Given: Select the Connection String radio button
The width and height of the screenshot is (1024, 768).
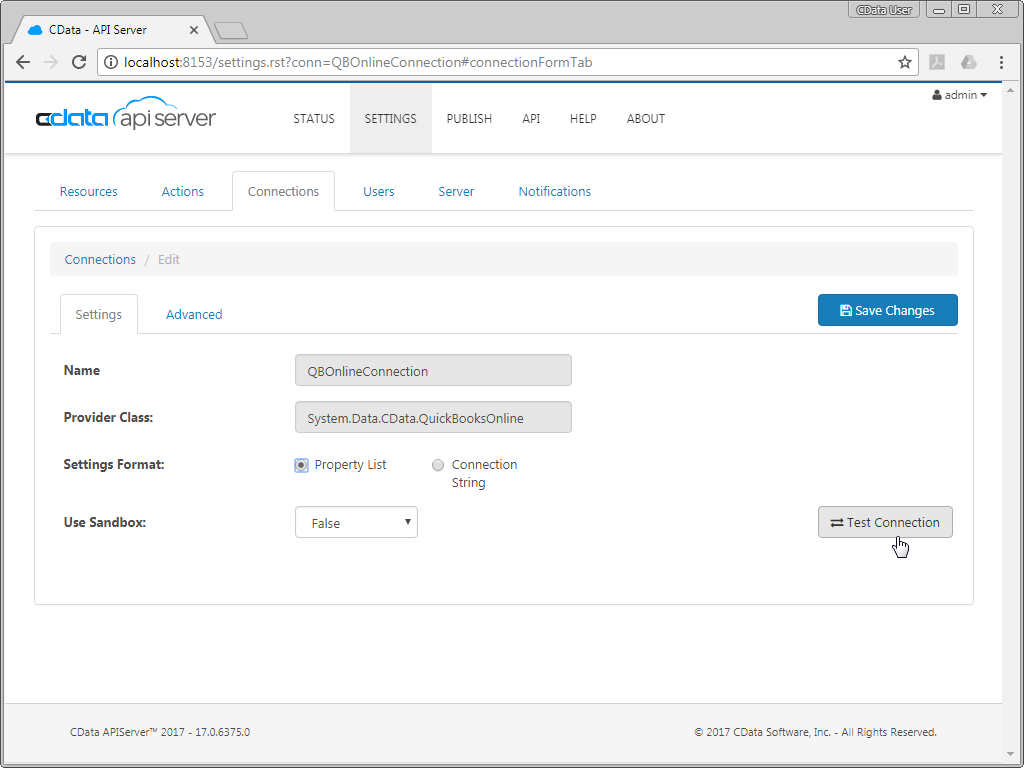Looking at the screenshot, I should [x=438, y=465].
